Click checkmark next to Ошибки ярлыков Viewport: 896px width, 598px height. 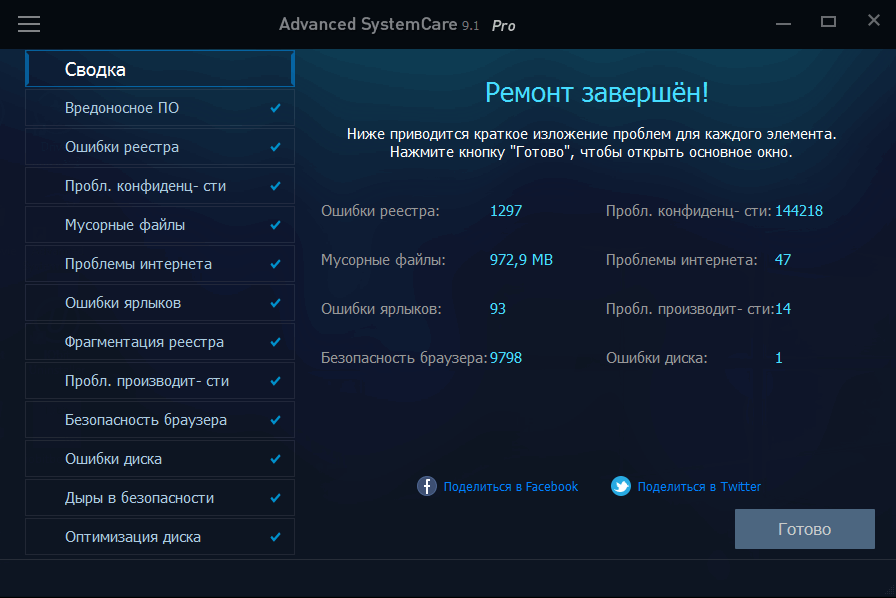coord(275,302)
